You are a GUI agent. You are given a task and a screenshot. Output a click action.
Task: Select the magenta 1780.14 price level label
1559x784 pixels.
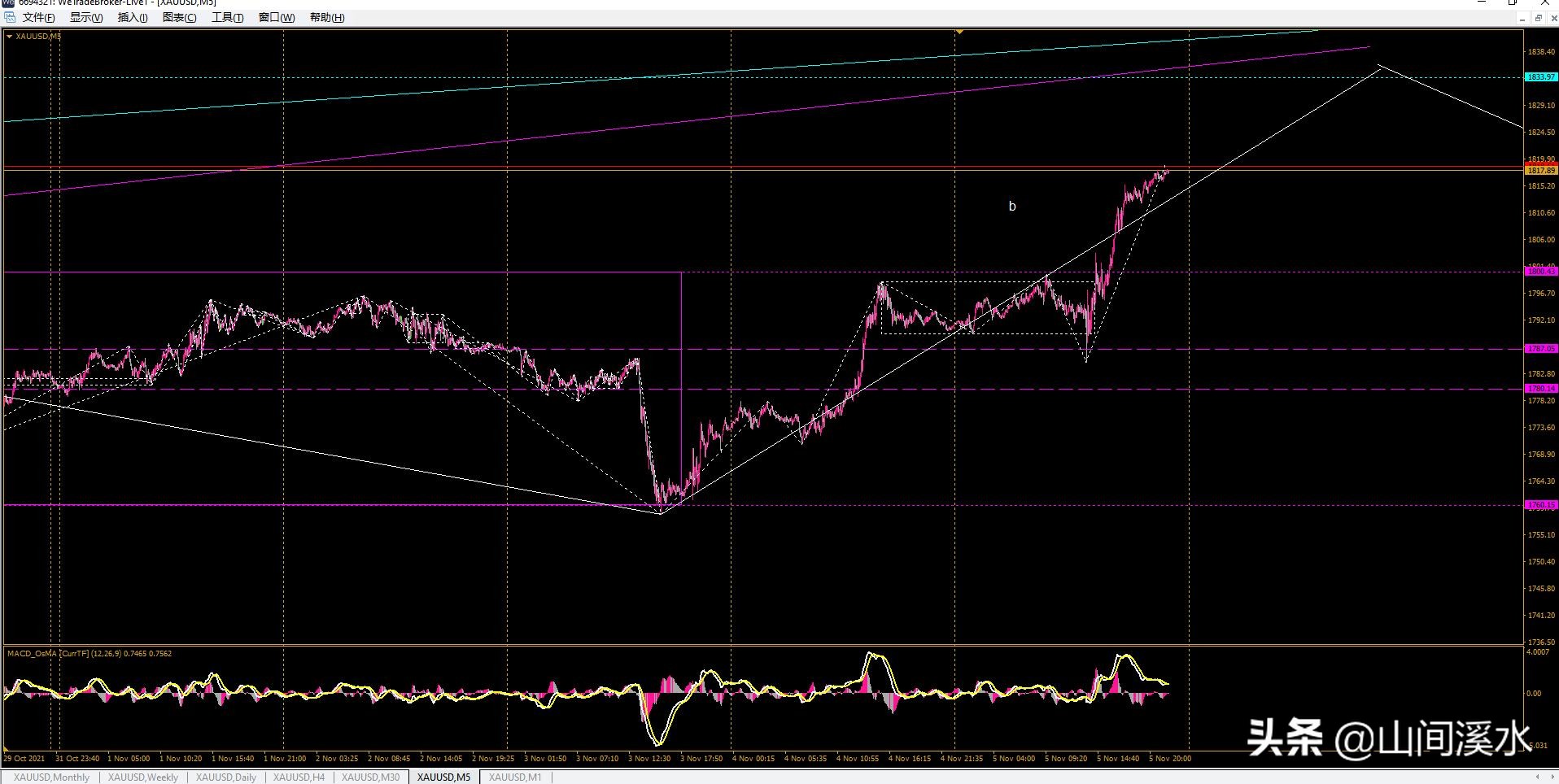[1541, 389]
